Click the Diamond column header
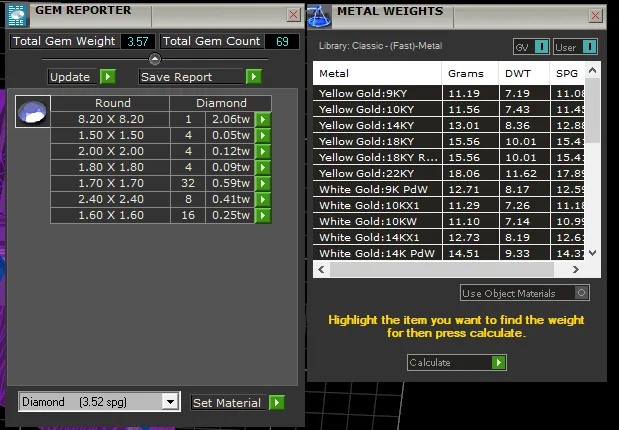The width and height of the screenshot is (619, 430). pyautogui.click(x=221, y=103)
